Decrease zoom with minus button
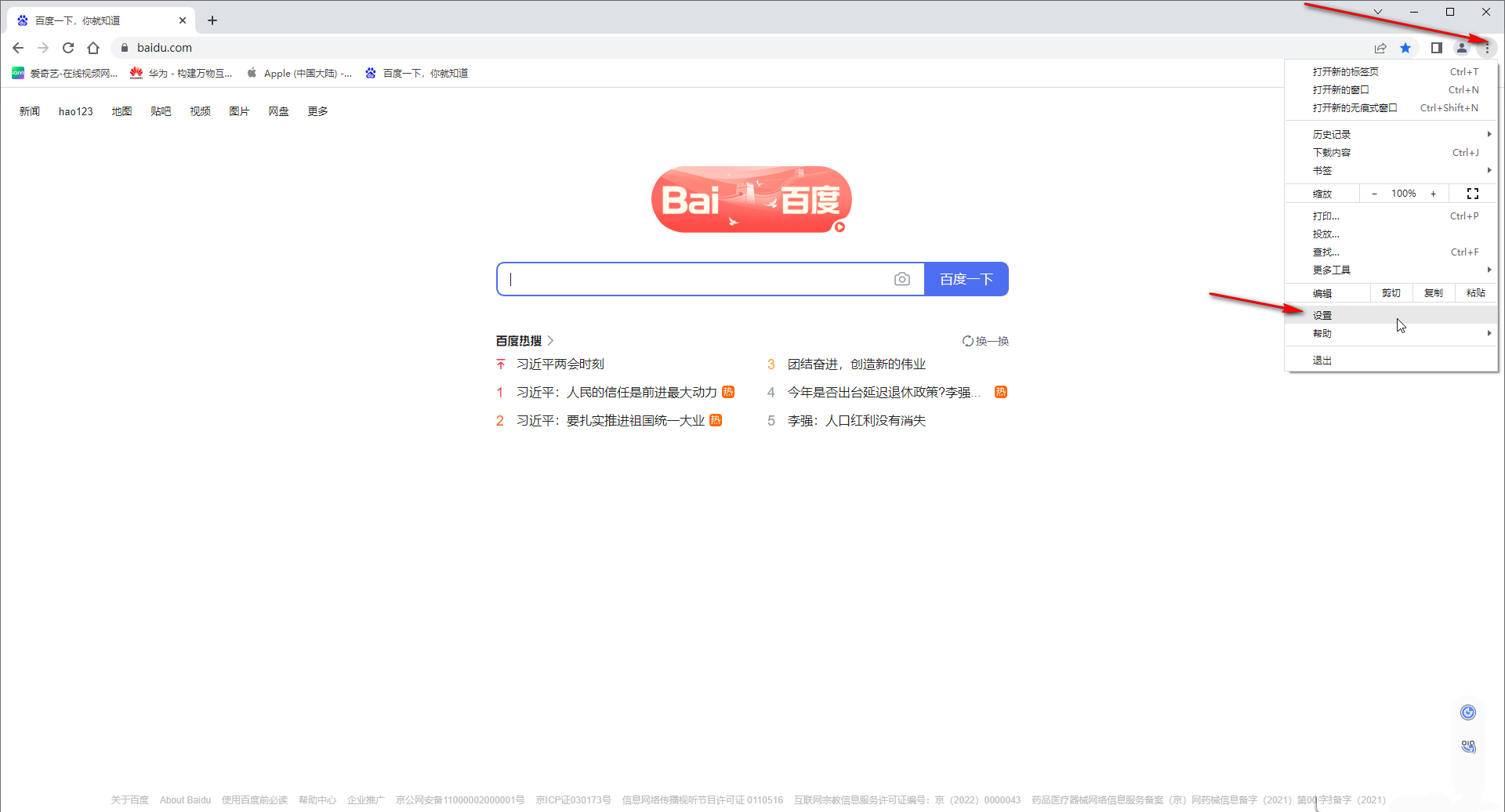 pos(1374,194)
